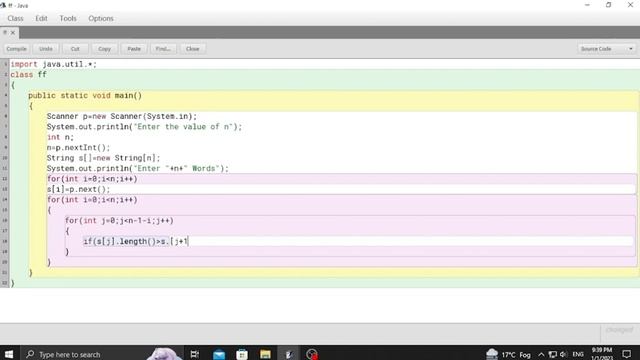Click the Paste toolbar button
This screenshot has width=640, height=360.
tap(134, 49)
